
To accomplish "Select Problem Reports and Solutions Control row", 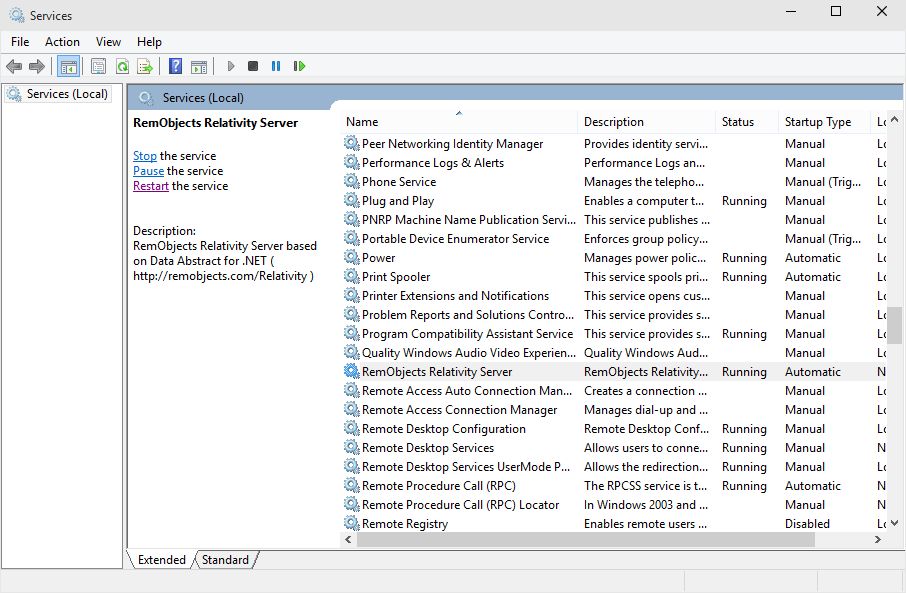I will (614, 314).
